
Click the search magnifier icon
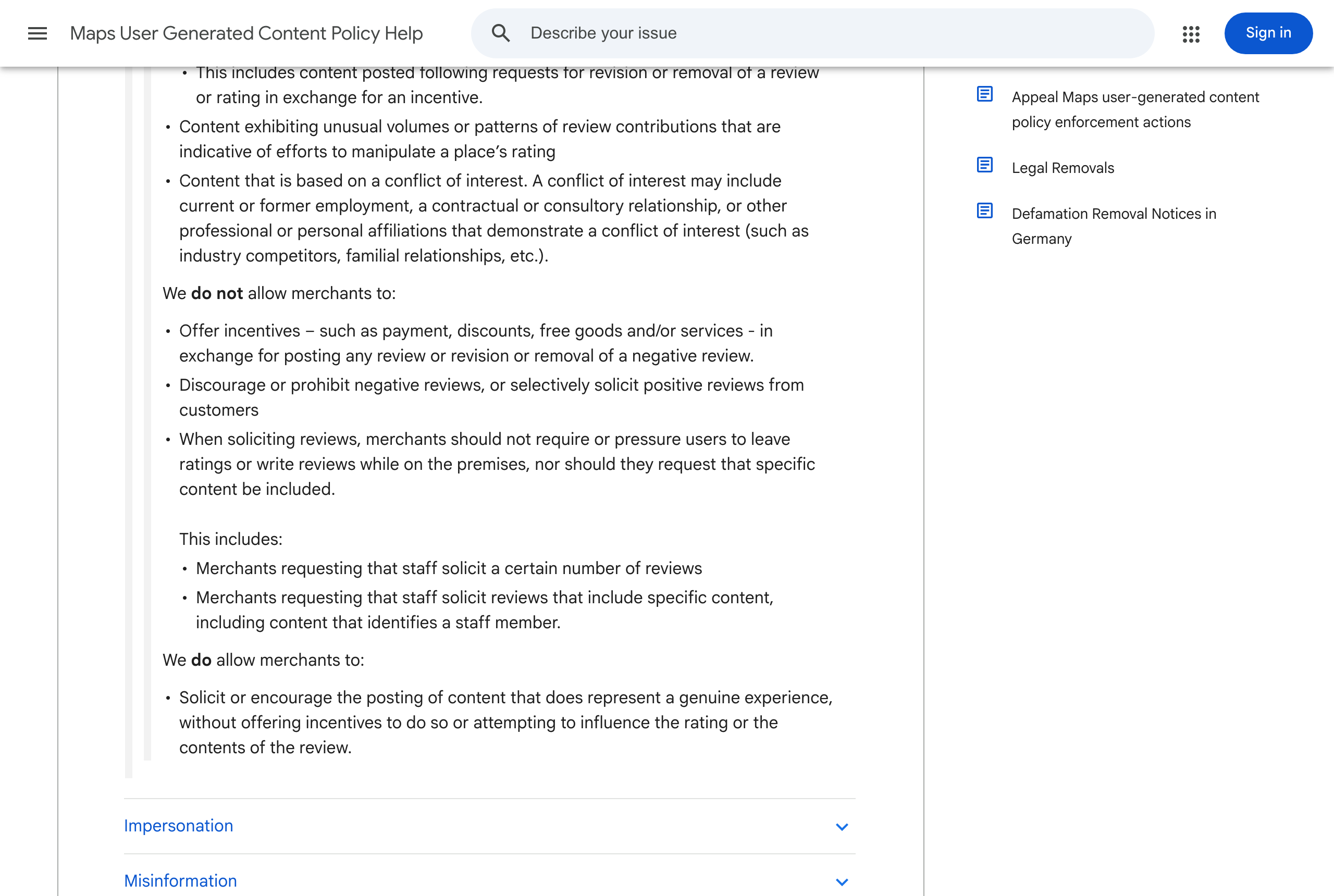(x=501, y=33)
